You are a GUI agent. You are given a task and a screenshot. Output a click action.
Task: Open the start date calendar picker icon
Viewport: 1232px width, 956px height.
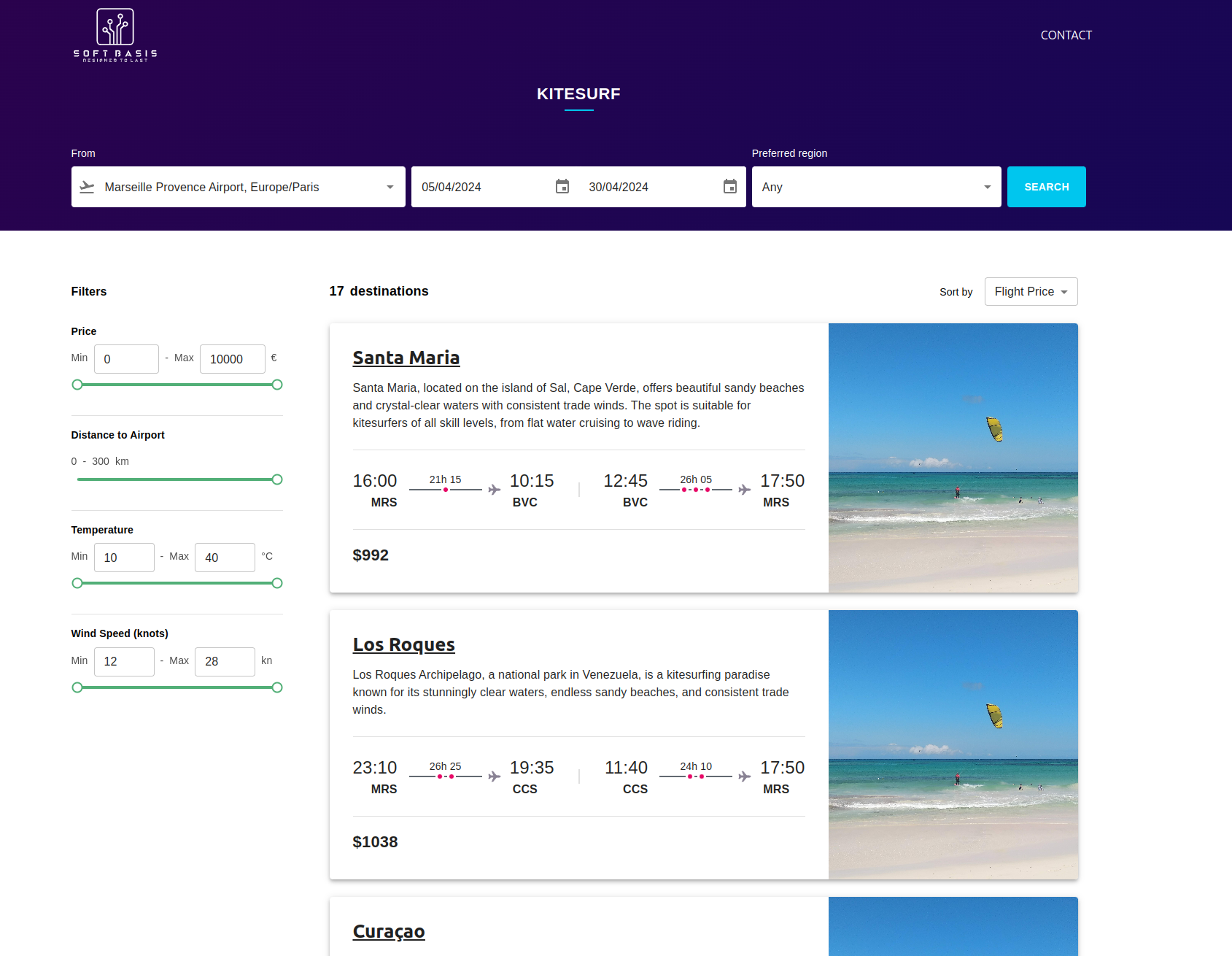tap(562, 187)
